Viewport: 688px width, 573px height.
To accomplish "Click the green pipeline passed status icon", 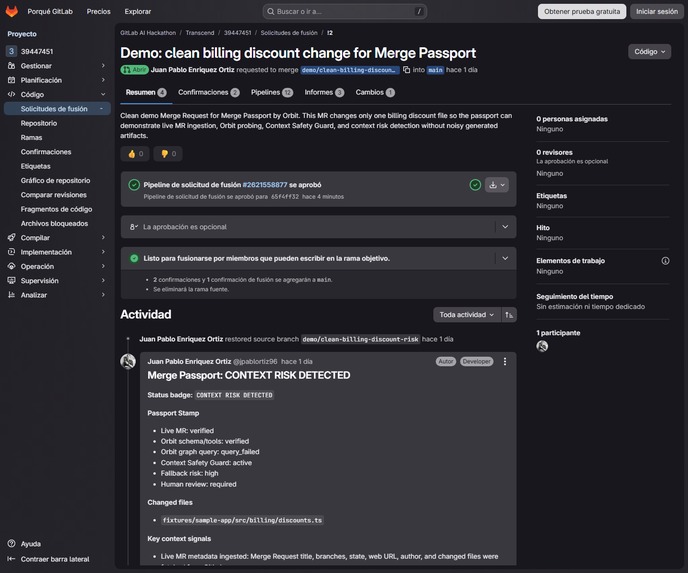I will click(x=134, y=185).
